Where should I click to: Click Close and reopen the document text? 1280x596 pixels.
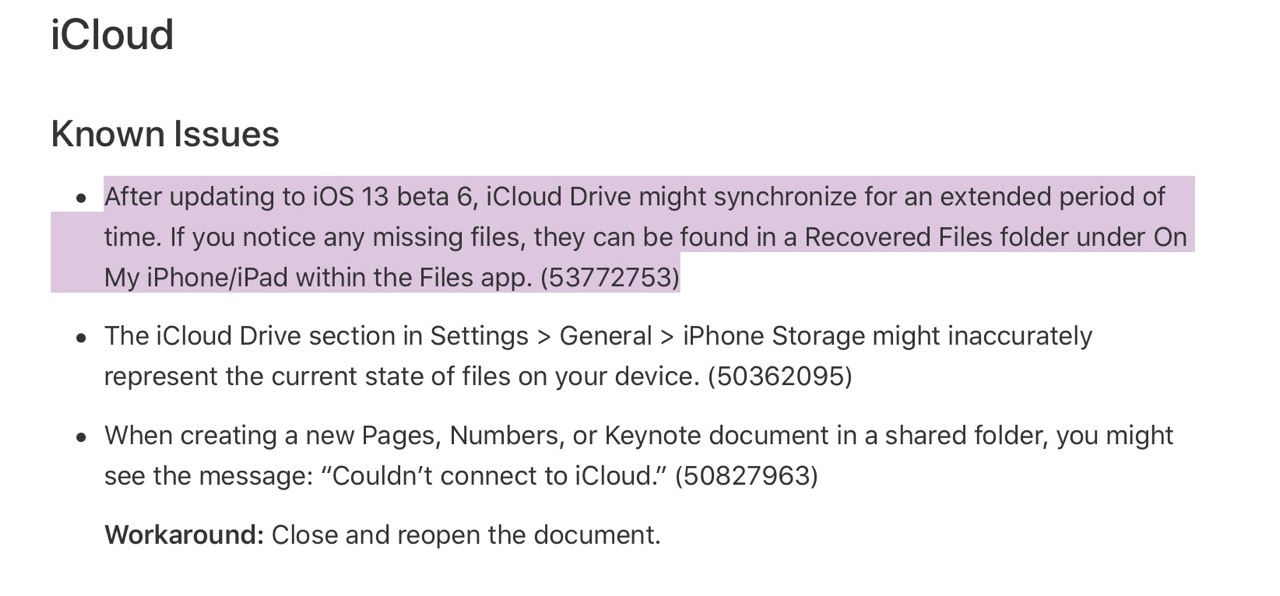[x=466, y=534]
